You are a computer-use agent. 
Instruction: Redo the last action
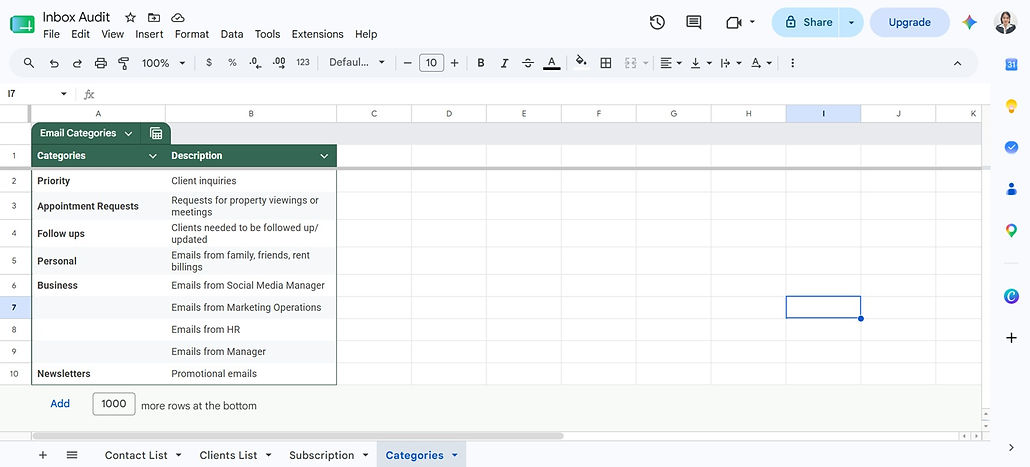[77, 63]
